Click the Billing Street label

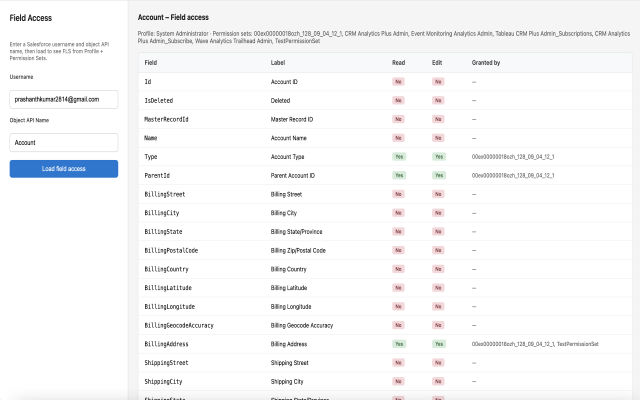[286, 194]
